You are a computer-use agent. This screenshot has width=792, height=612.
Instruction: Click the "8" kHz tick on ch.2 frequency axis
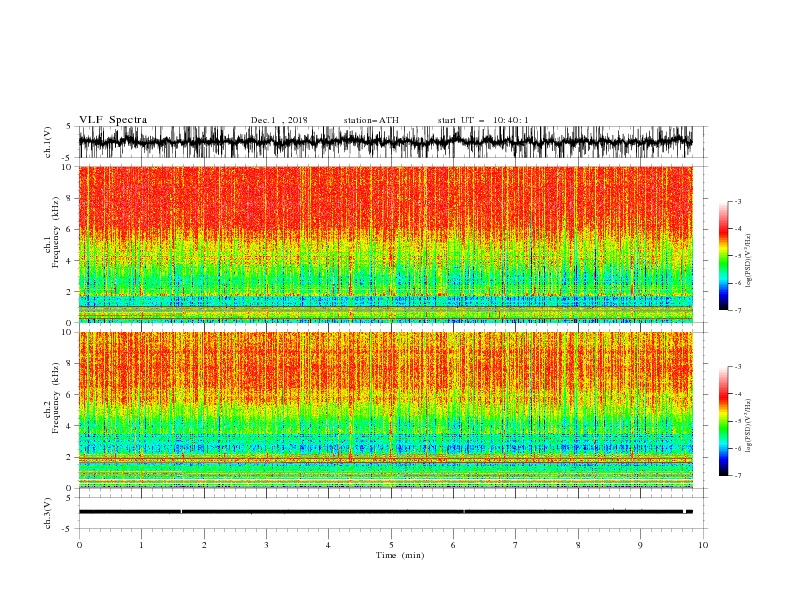(x=70, y=364)
